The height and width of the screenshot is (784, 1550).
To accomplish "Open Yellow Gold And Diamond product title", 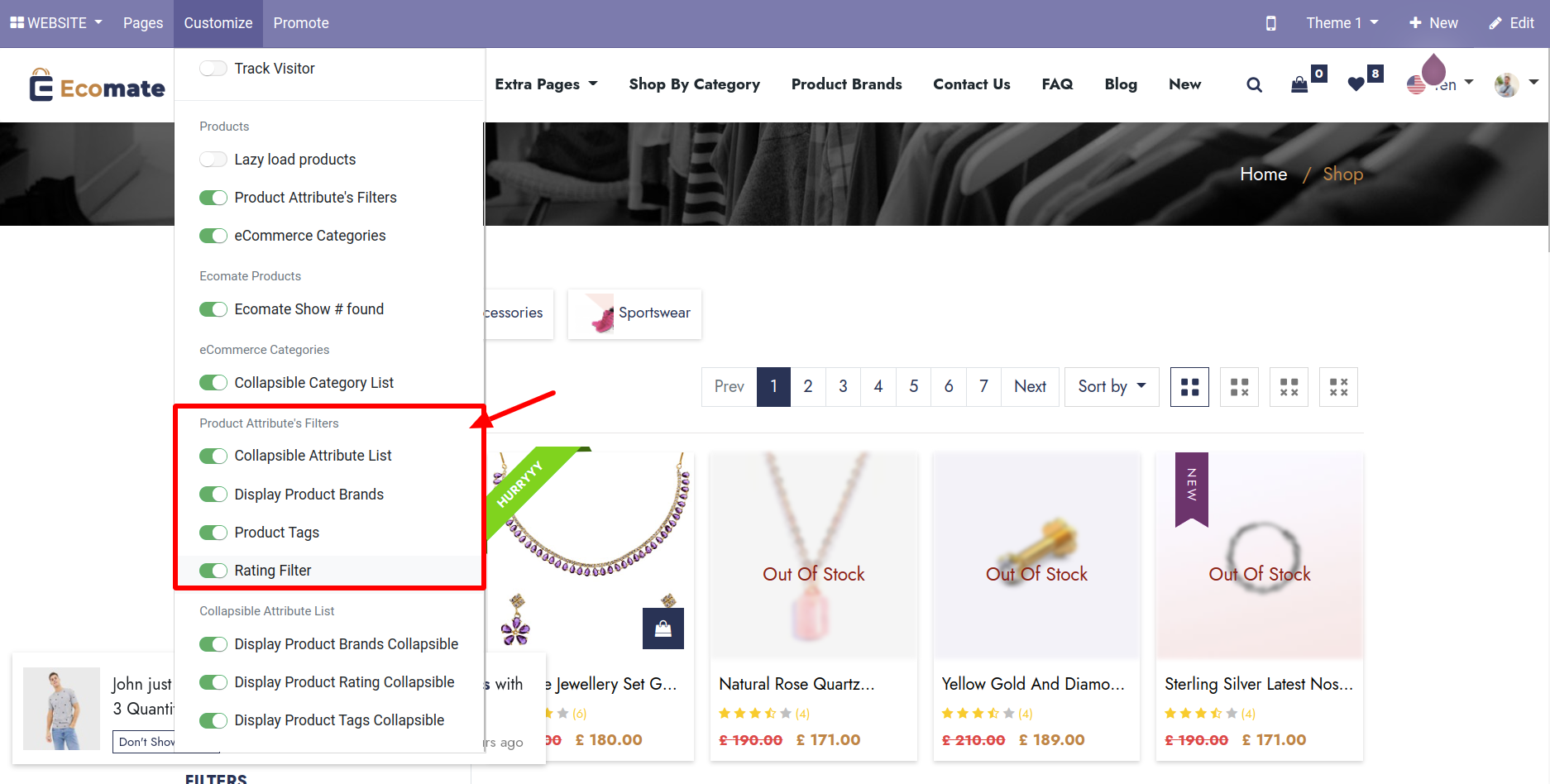I will 1033,685.
